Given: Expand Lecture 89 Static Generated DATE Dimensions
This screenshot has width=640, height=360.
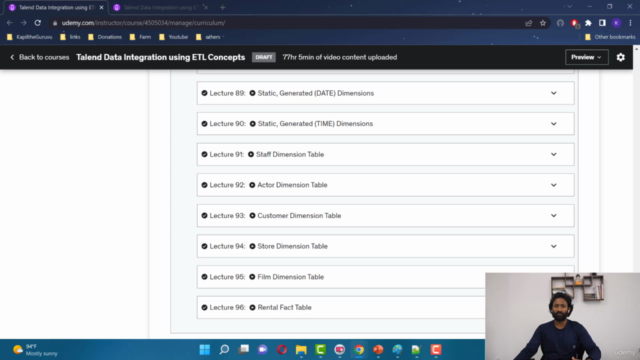Looking at the screenshot, I should pyautogui.click(x=553, y=93).
